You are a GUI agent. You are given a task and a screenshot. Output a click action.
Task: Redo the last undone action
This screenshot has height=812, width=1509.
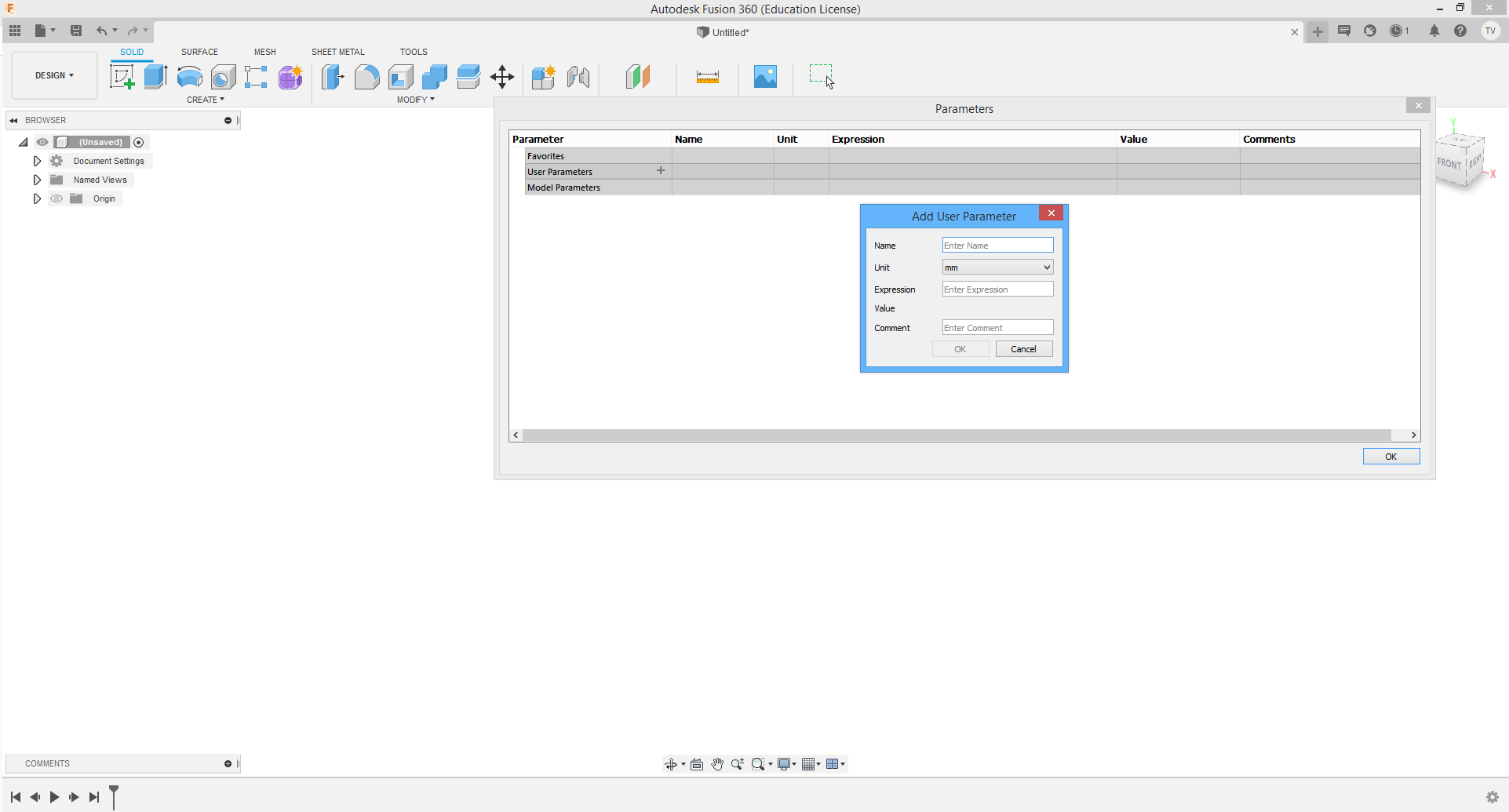click(x=133, y=31)
